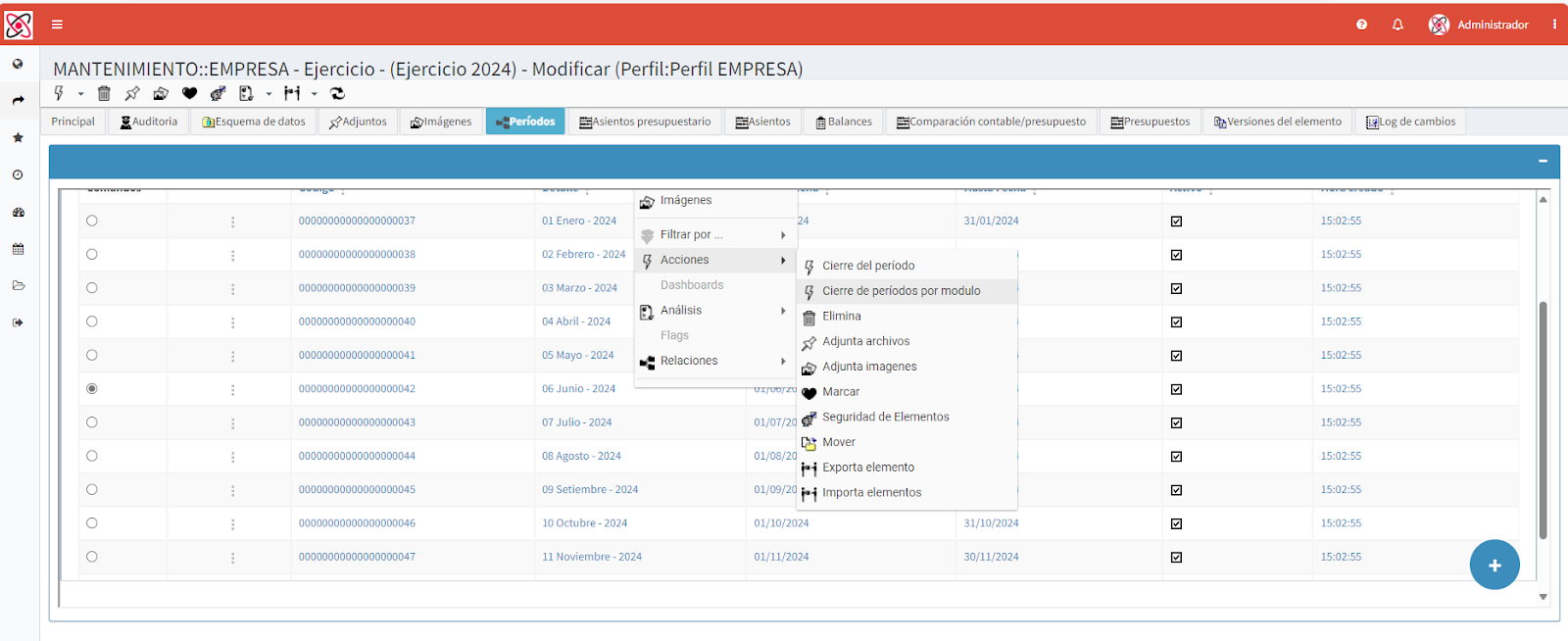The image size is (1568, 641).
Task: Click the trash delete icon in toolbar
Action: pyautogui.click(x=104, y=93)
